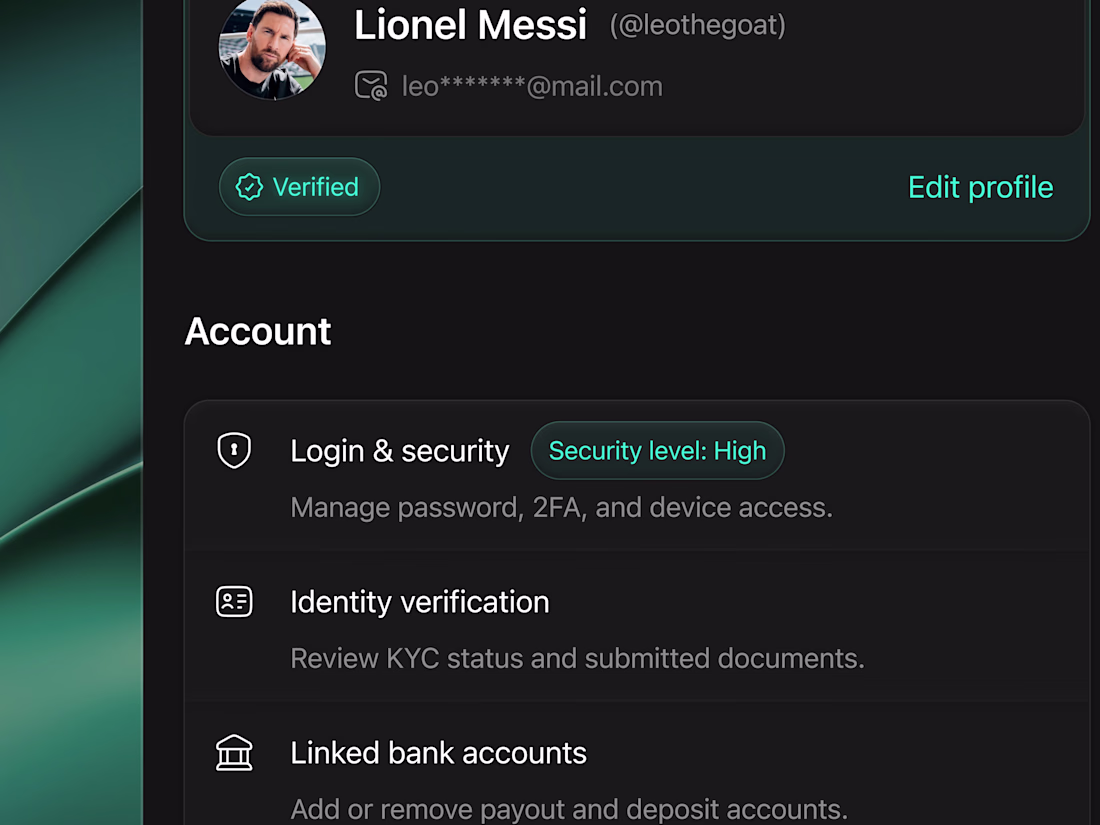This screenshot has width=1100, height=825.
Task: Click the Lionel Messi display name
Action: click(x=470, y=25)
